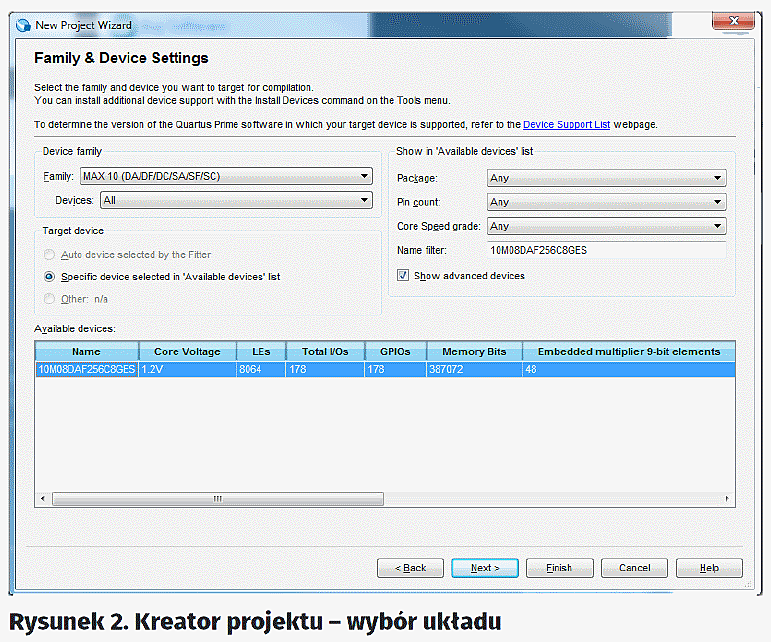771x642 pixels.
Task: Go to the previous page with Back
Action: (x=410, y=568)
